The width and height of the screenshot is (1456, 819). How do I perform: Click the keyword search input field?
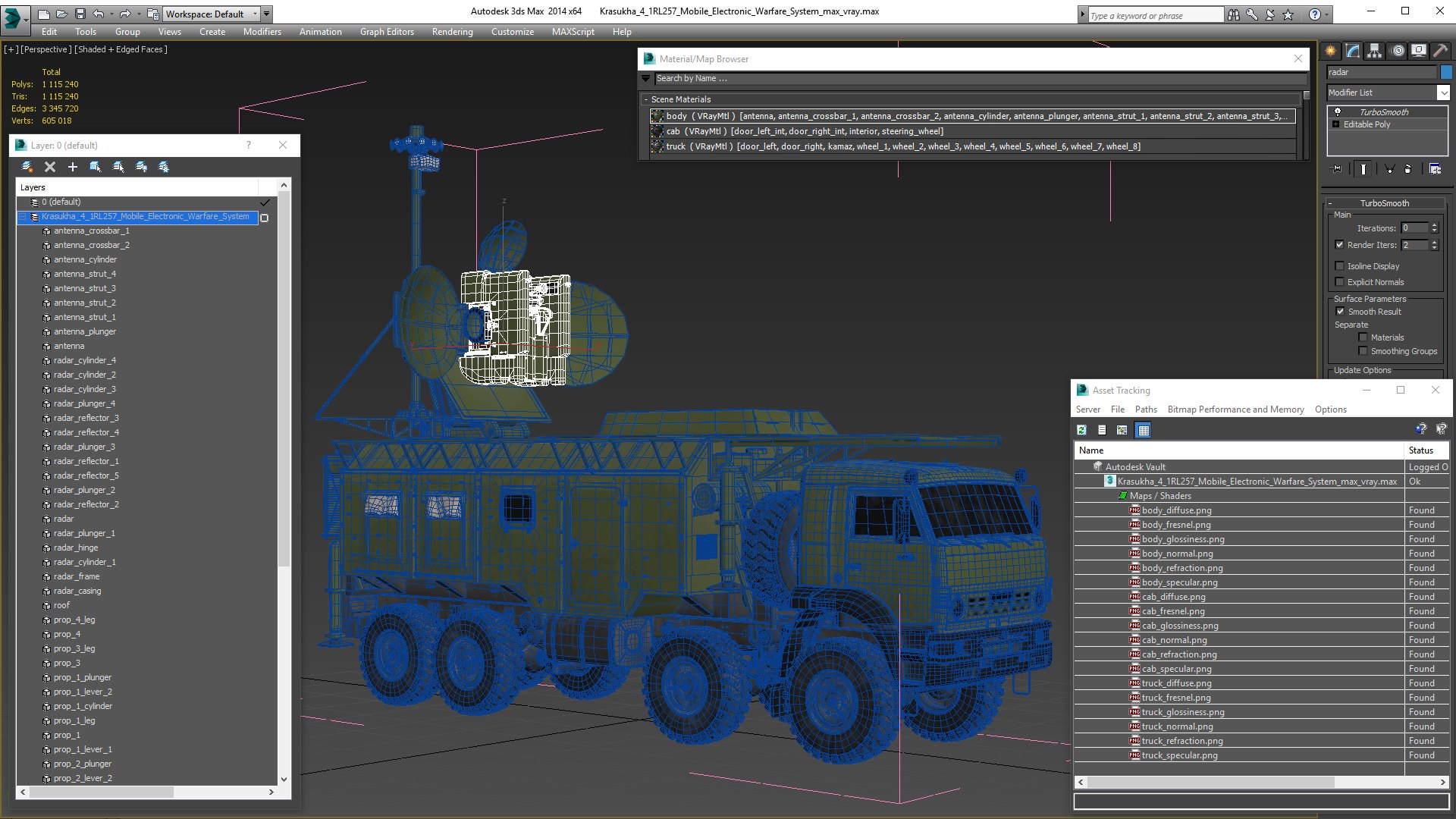pyautogui.click(x=1156, y=15)
